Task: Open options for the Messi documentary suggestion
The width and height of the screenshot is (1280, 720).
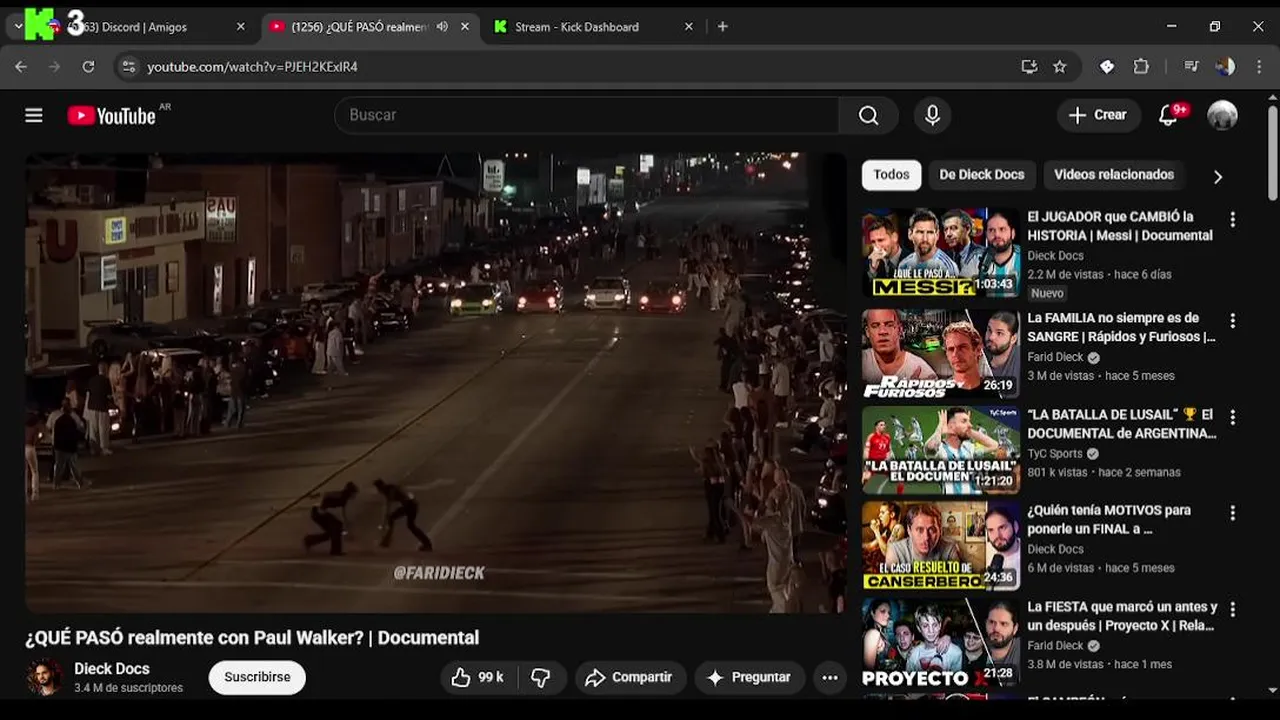Action: coord(1232,219)
